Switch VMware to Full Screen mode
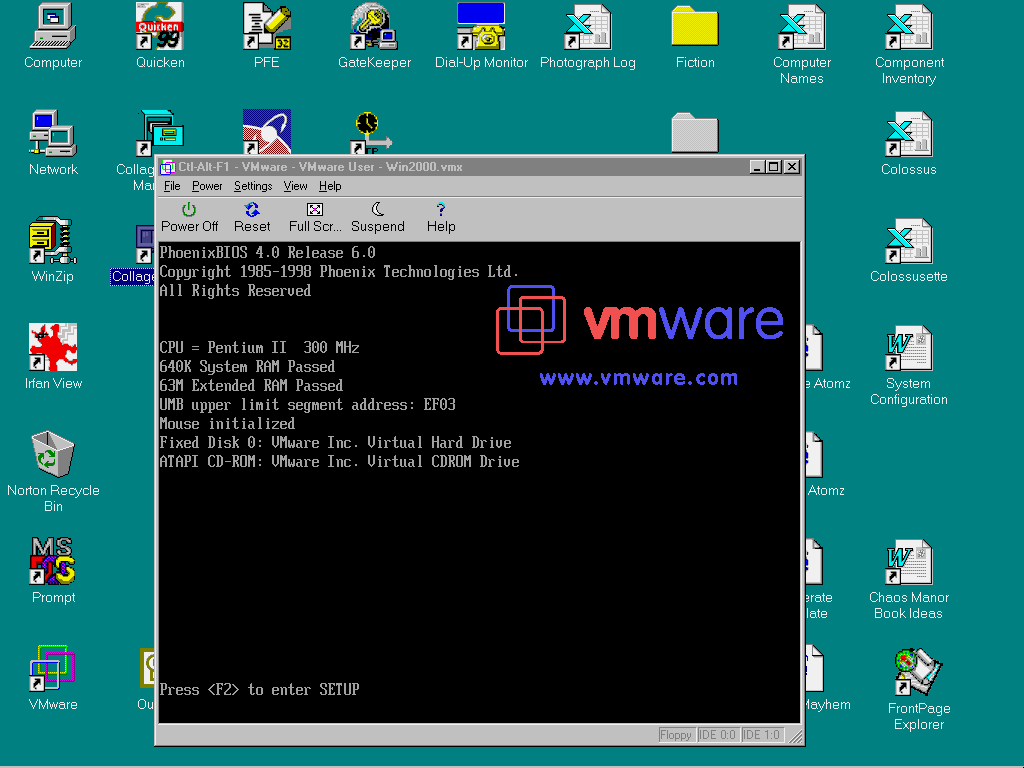 pos(314,216)
